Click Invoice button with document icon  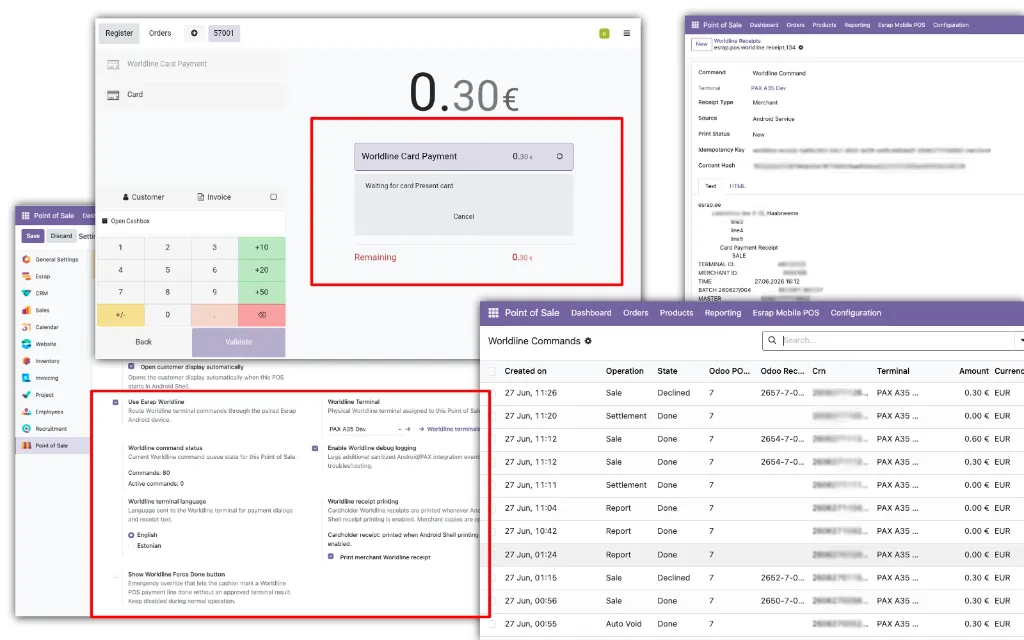click(x=214, y=197)
